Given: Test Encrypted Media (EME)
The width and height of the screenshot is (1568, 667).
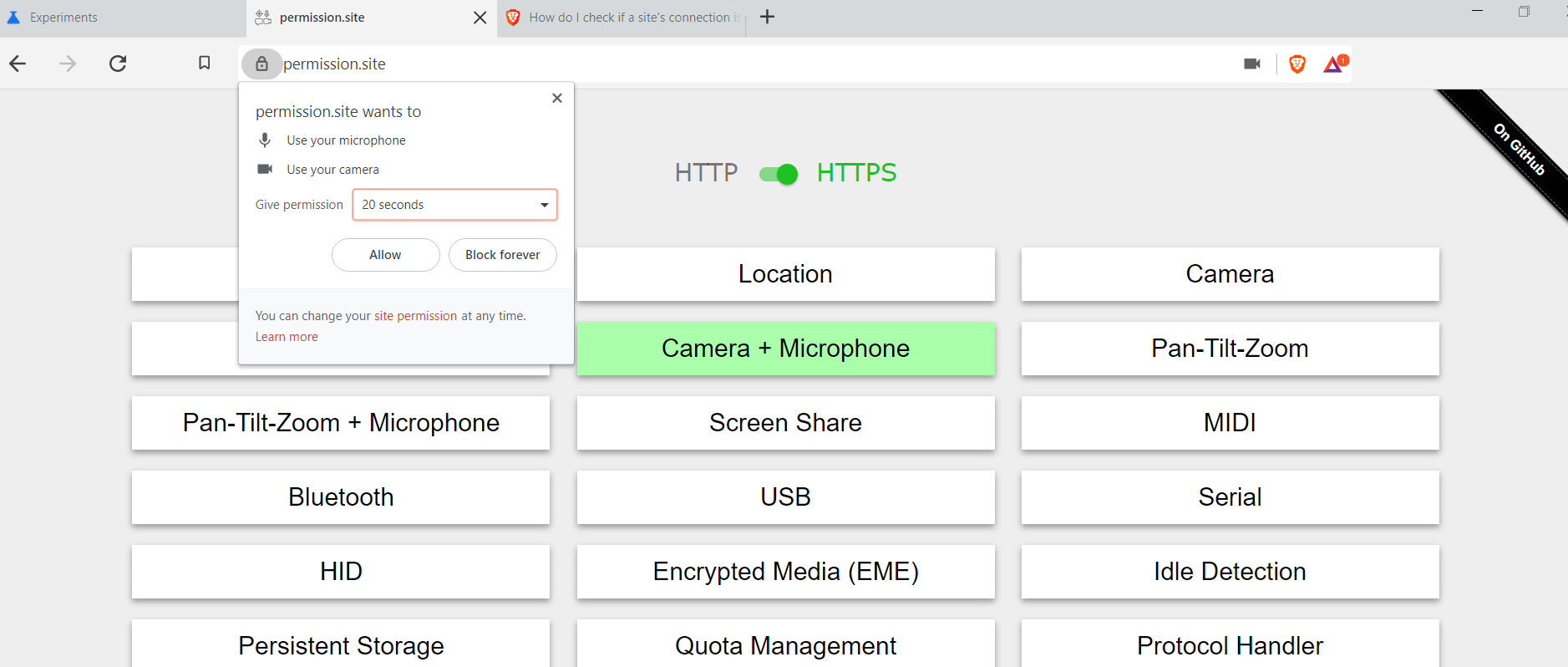Looking at the screenshot, I should (x=785, y=572).
